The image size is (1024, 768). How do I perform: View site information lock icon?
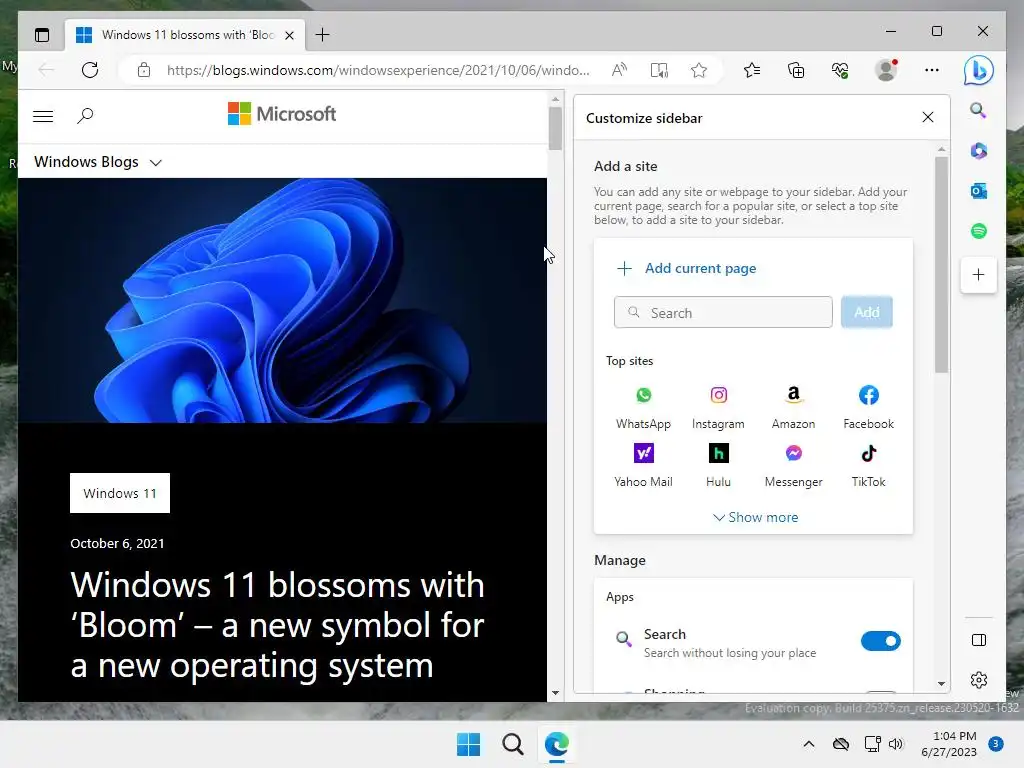click(144, 70)
